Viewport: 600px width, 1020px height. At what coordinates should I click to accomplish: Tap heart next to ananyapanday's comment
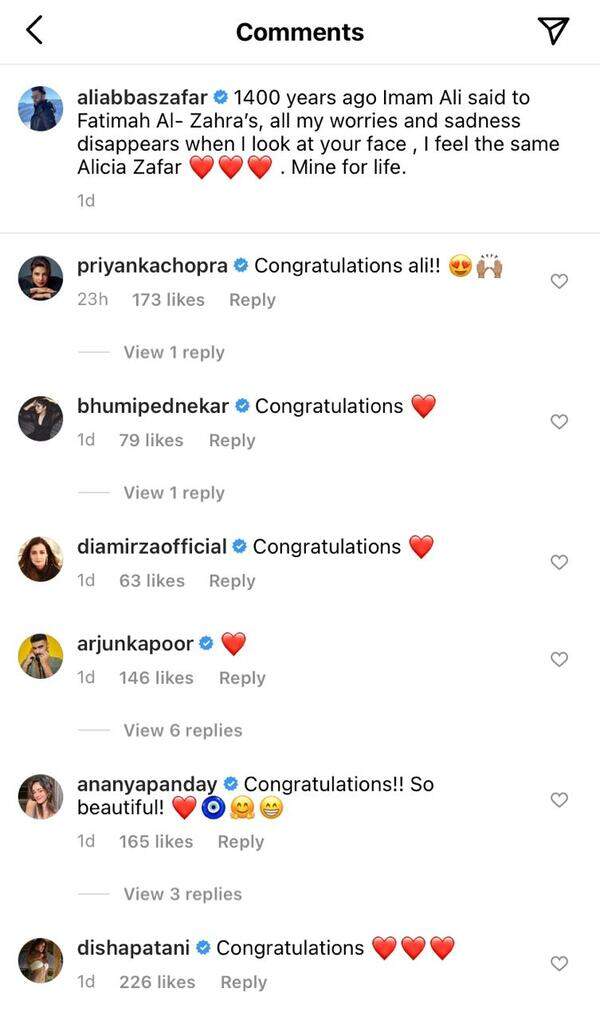560,799
